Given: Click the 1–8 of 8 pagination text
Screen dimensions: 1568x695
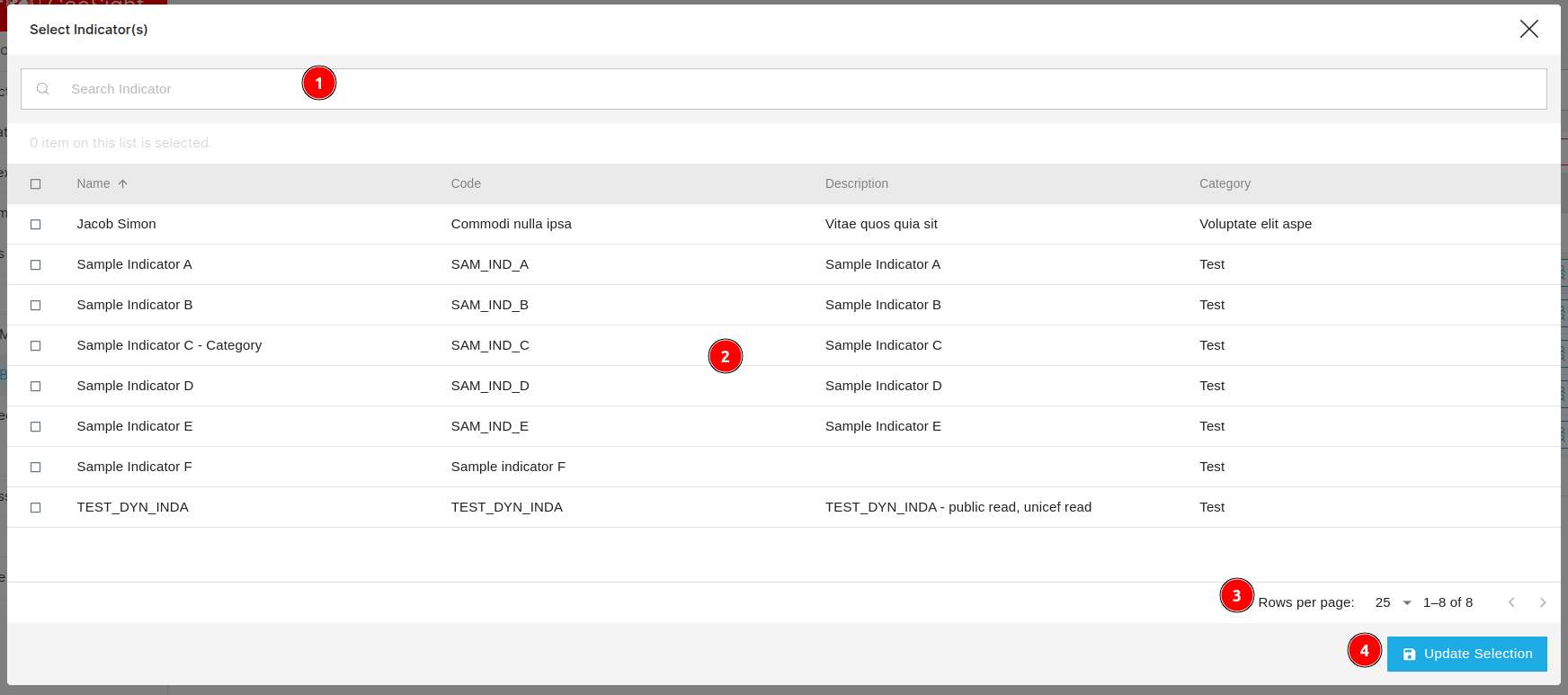Looking at the screenshot, I should pyautogui.click(x=1448, y=602).
